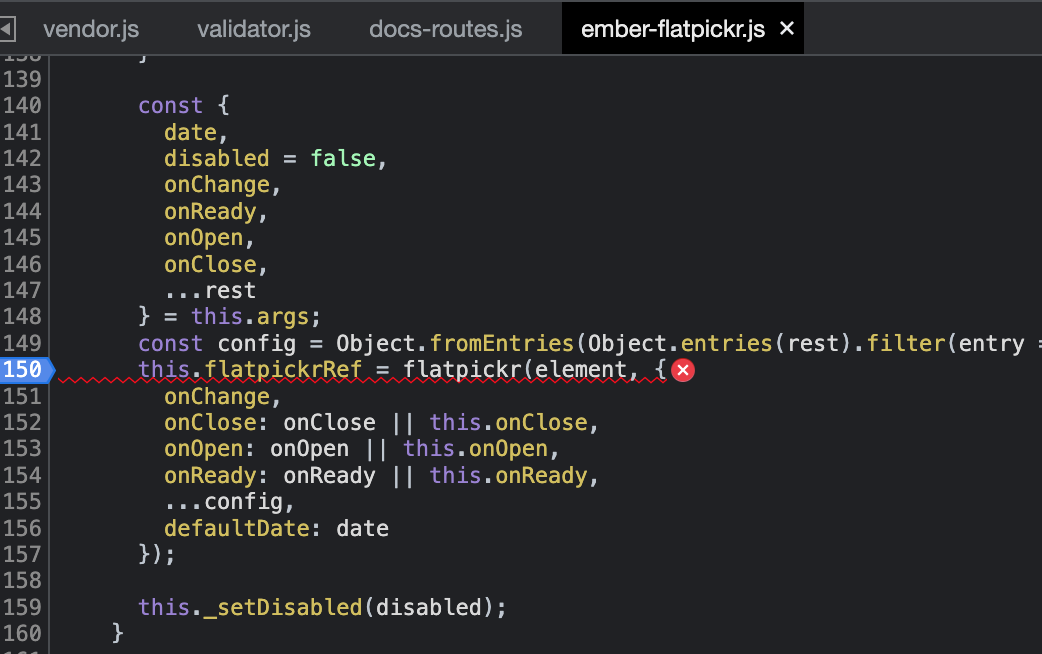Click 'date,' on line 141
Image resolution: width=1042 pixels, height=654 pixels.
click(x=196, y=132)
